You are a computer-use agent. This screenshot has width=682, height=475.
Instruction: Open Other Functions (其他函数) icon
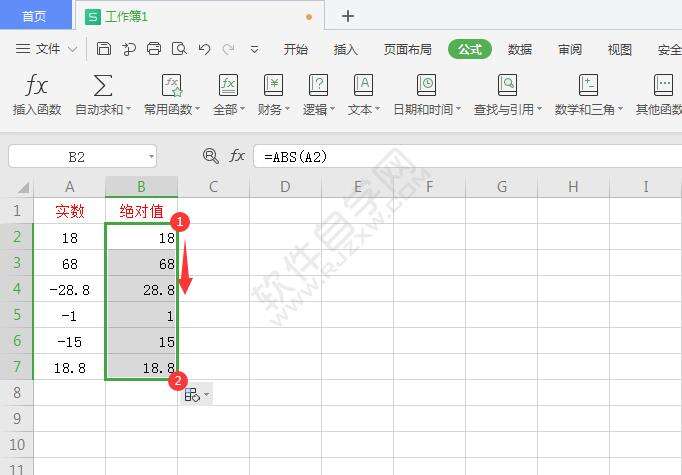click(x=664, y=85)
